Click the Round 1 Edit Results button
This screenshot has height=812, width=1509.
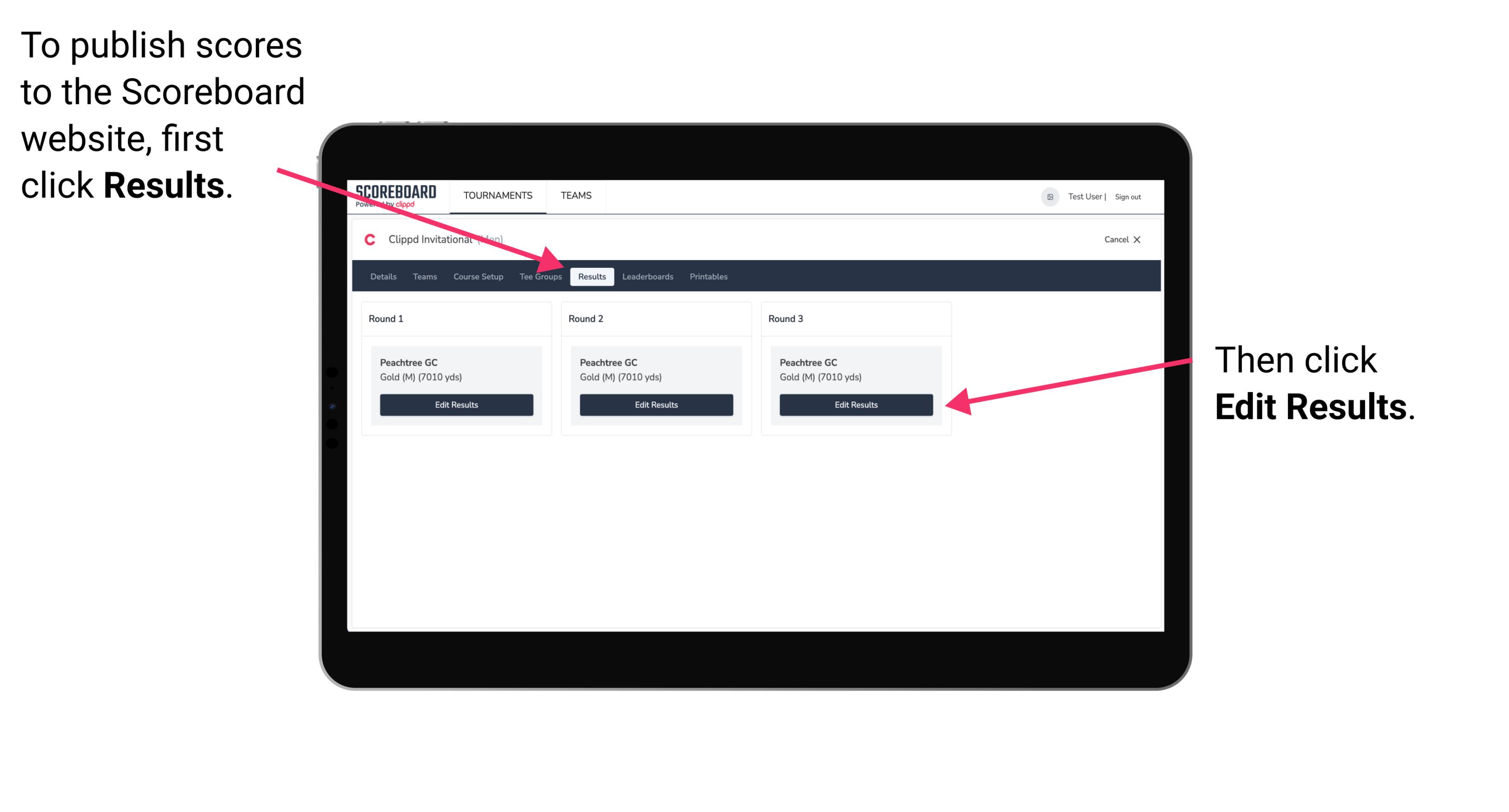pos(457,405)
